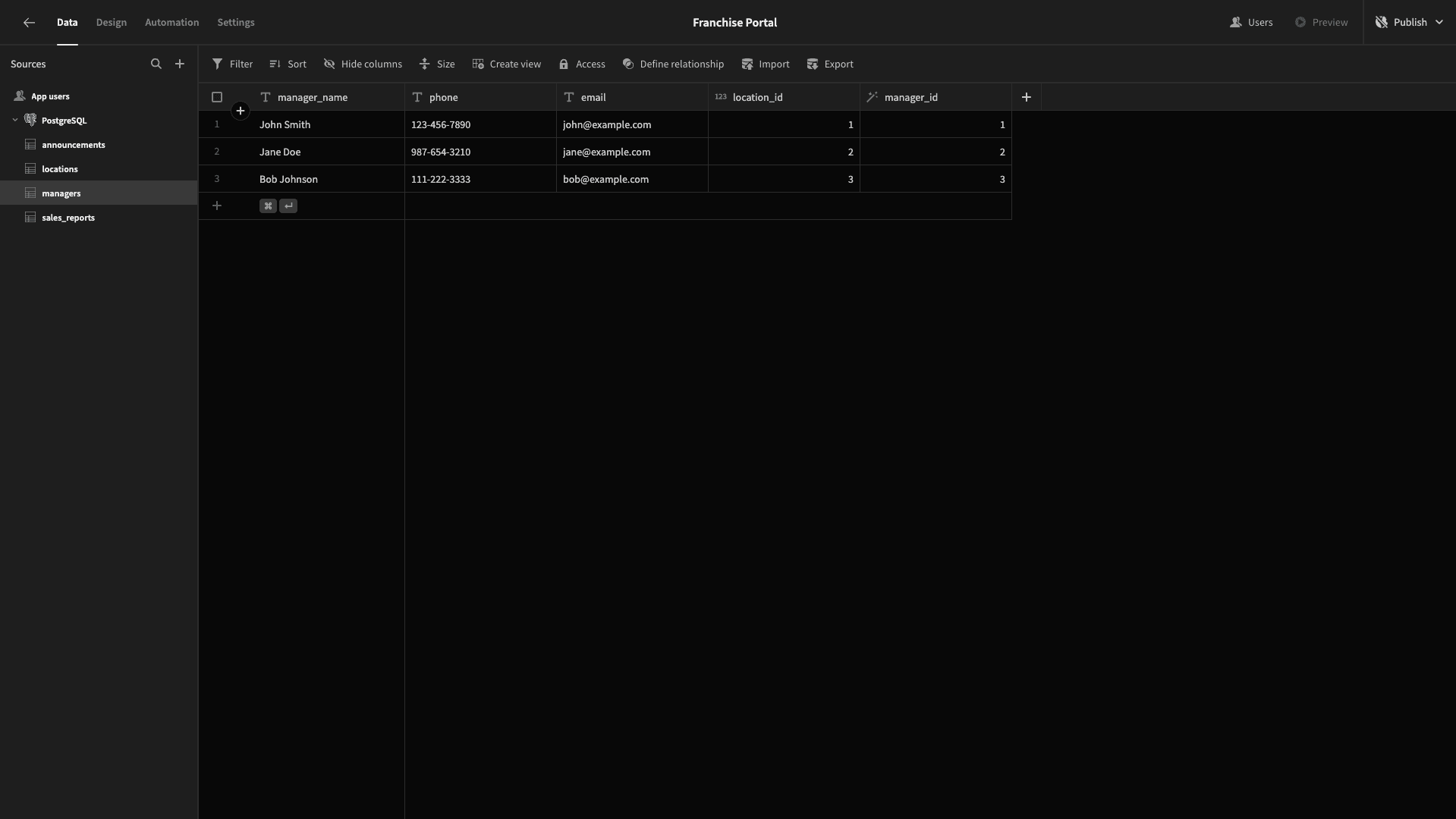This screenshot has width=1456, height=819.
Task: Click the back arrow icon
Action: [x=29, y=23]
